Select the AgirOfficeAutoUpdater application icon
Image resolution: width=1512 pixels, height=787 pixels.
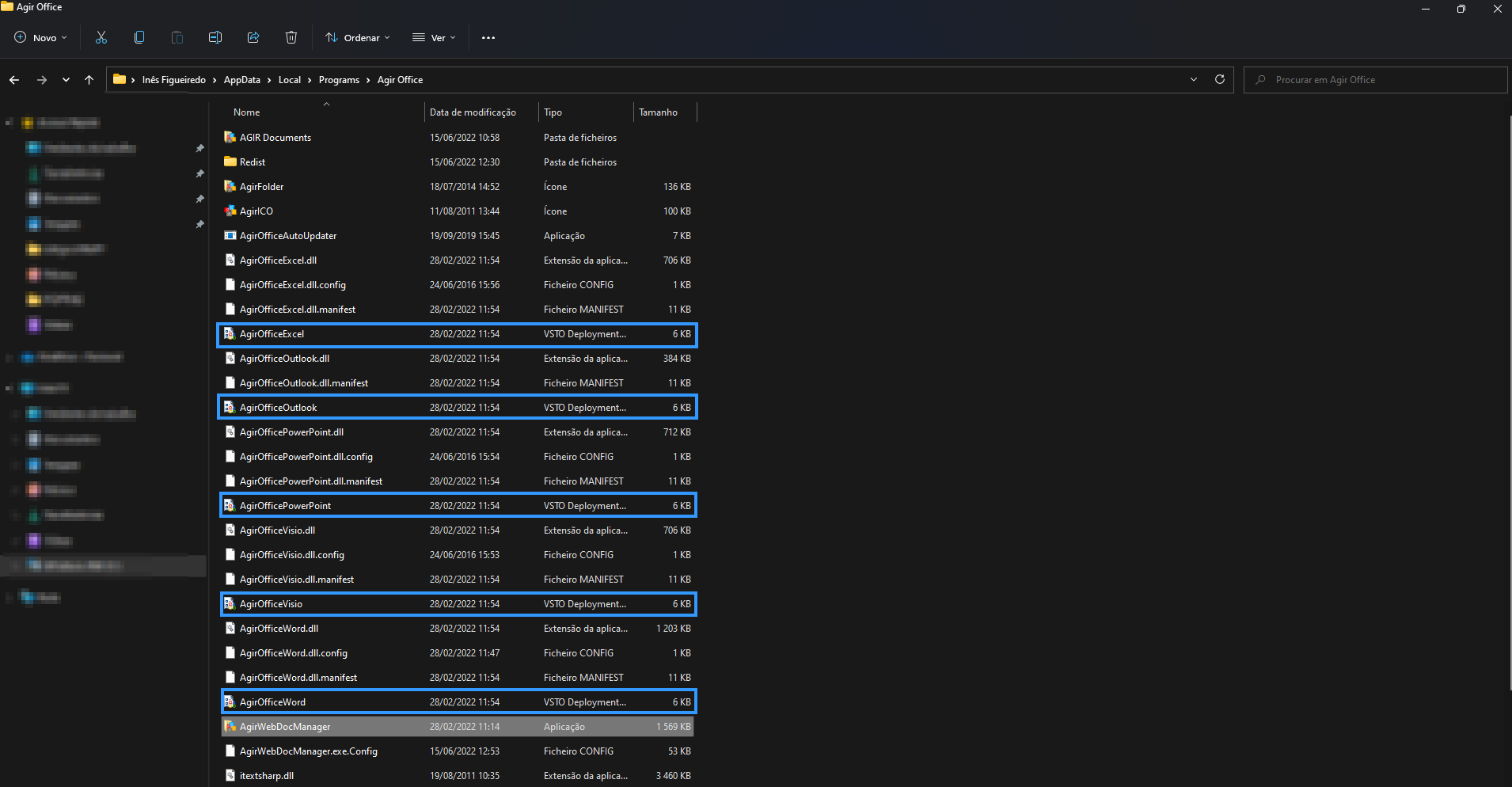(x=230, y=235)
